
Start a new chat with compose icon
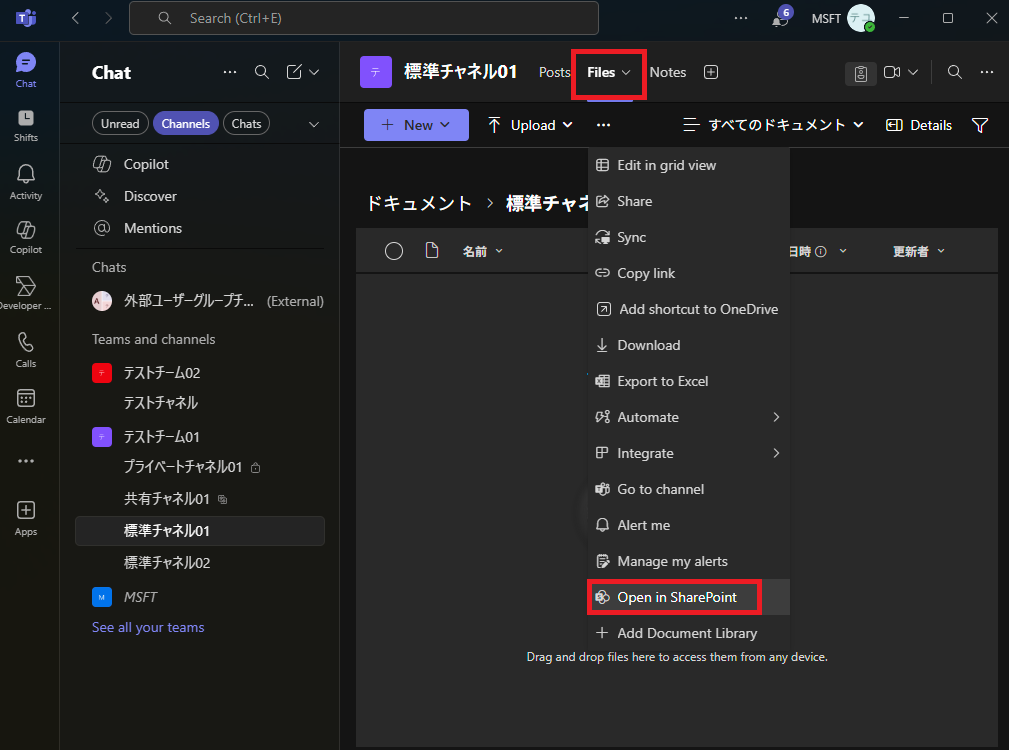pyautogui.click(x=294, y=72)
